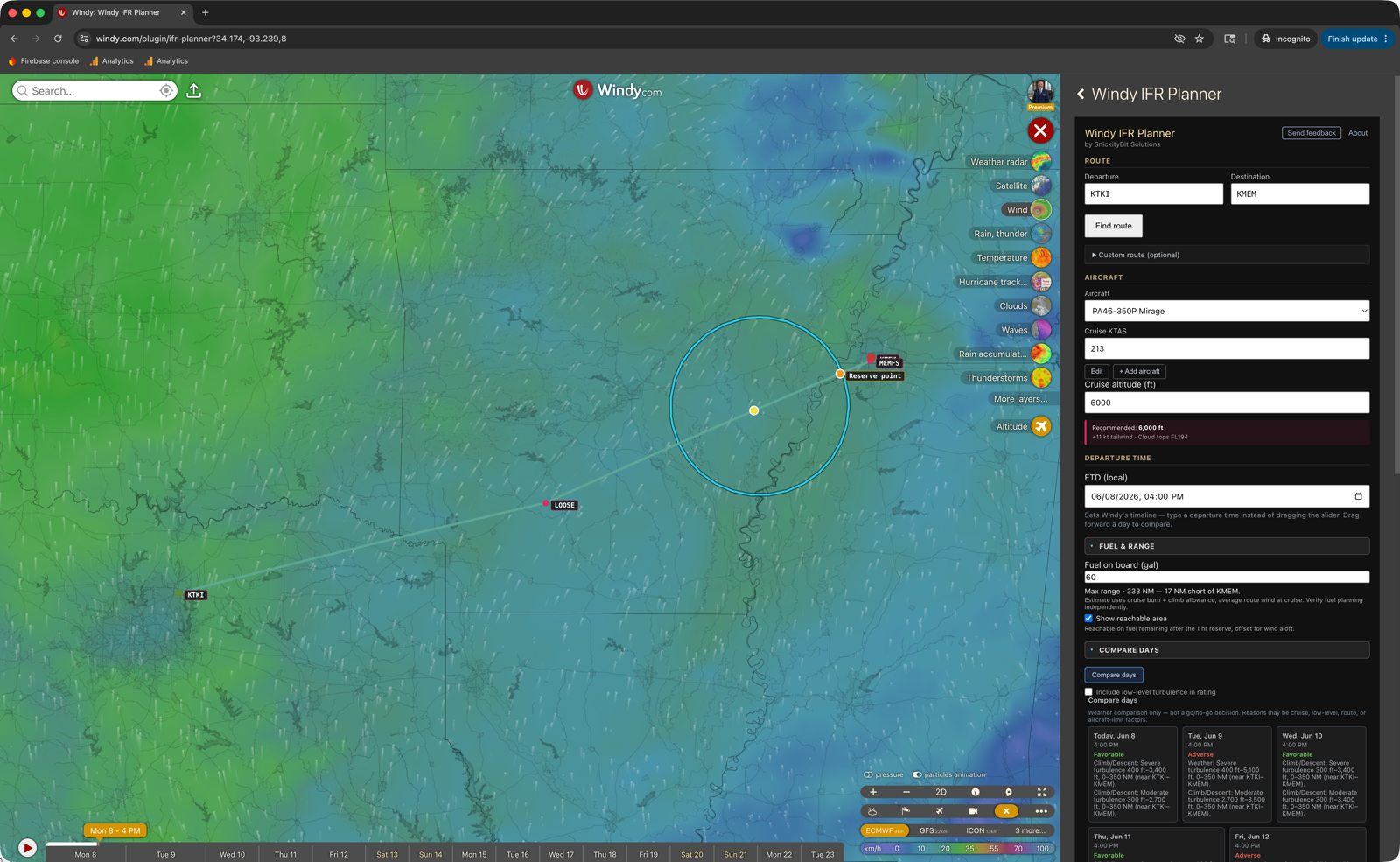Select the ECMWF model tab
1400x862 pixels.
pos(885,830)
